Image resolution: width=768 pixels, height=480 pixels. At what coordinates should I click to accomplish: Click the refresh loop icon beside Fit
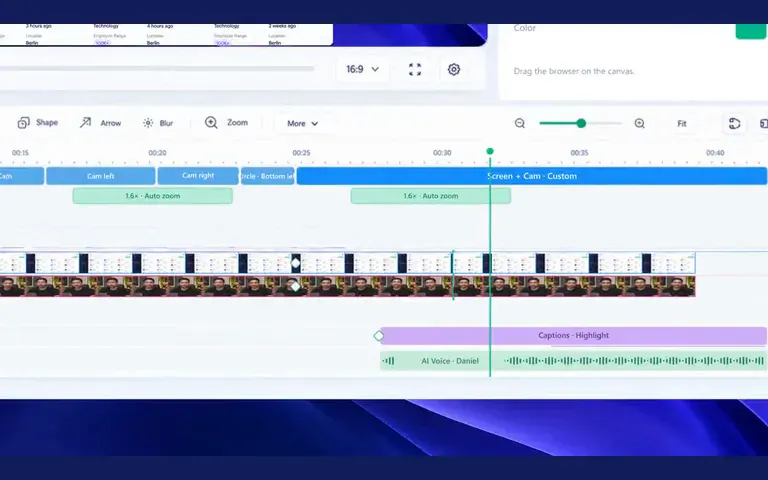click(734, 123)
